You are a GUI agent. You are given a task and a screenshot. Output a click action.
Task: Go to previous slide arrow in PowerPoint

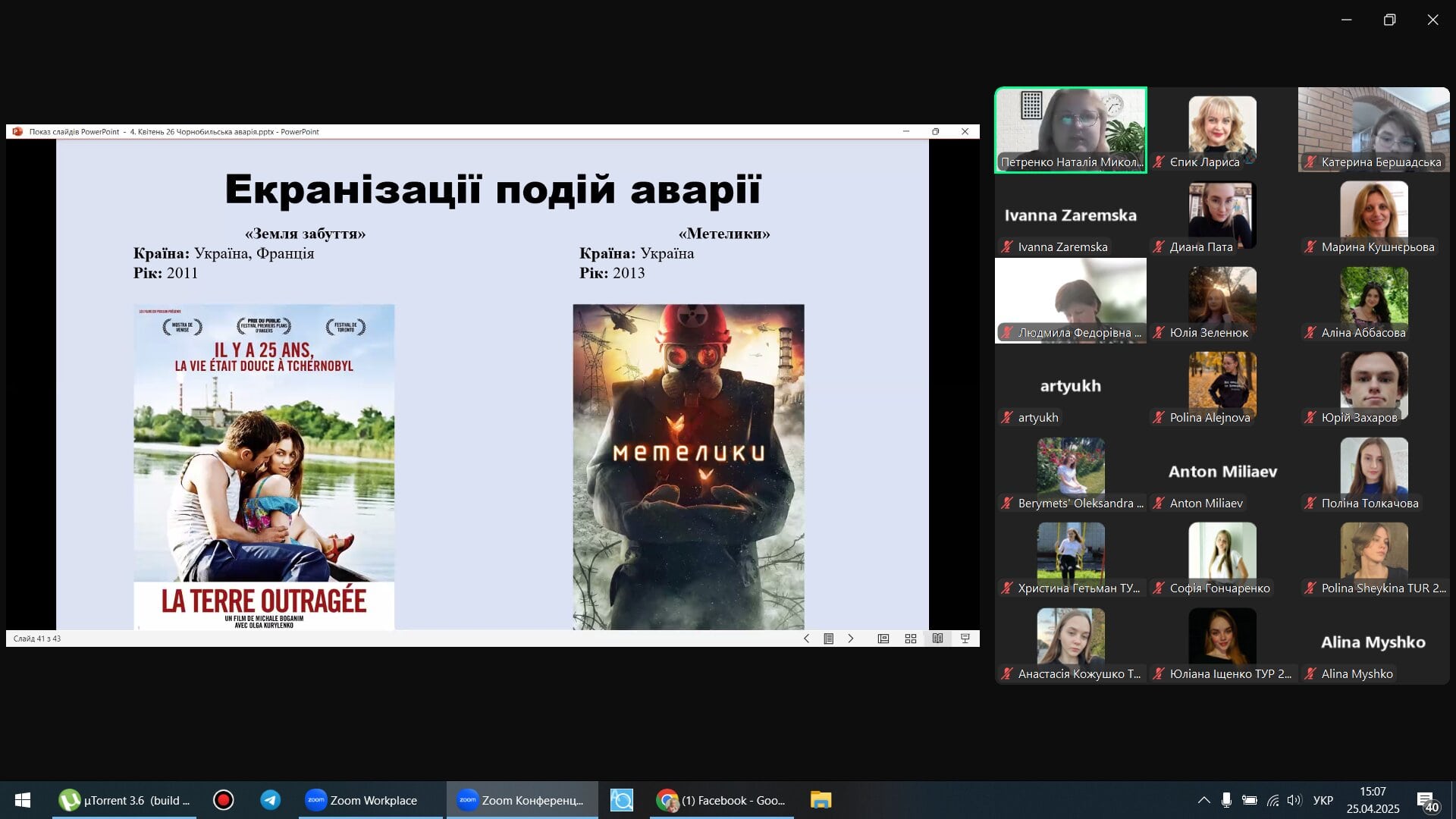pos(806,639)
